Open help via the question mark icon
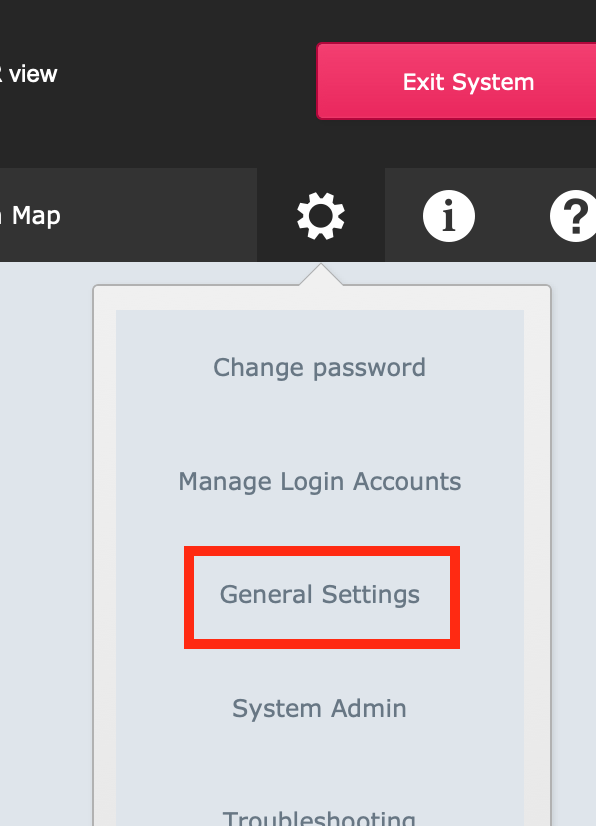 [x=573, y=216]
